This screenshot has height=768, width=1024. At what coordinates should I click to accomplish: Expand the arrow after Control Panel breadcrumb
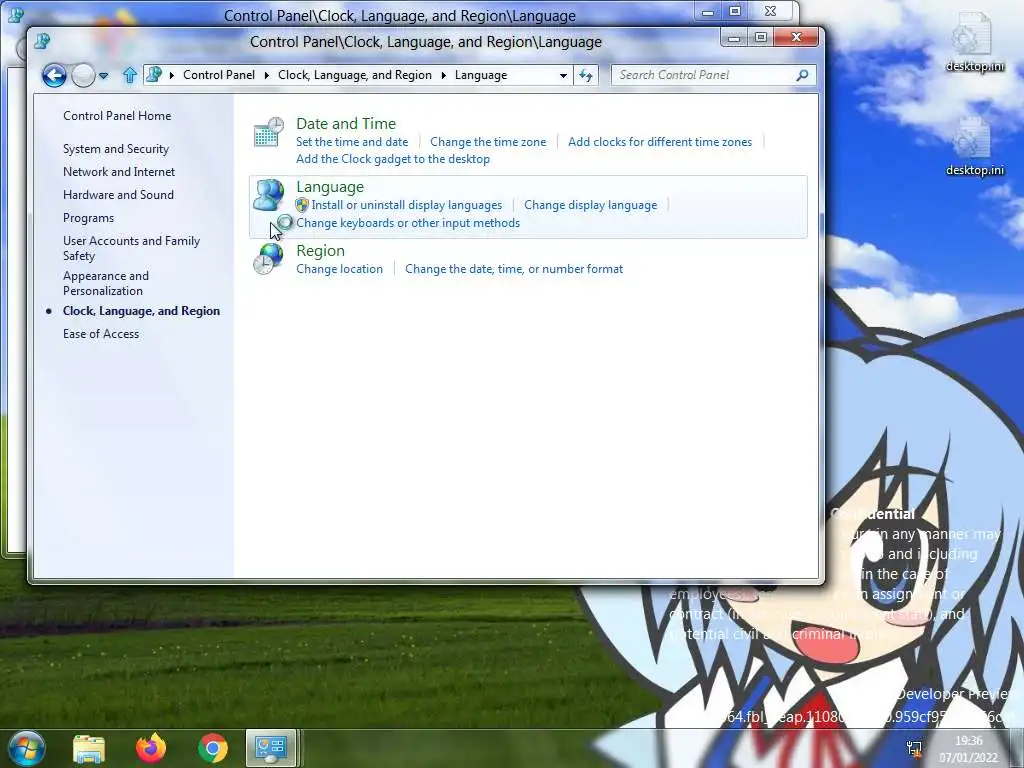pyautogui.click(x=266, y=75)
